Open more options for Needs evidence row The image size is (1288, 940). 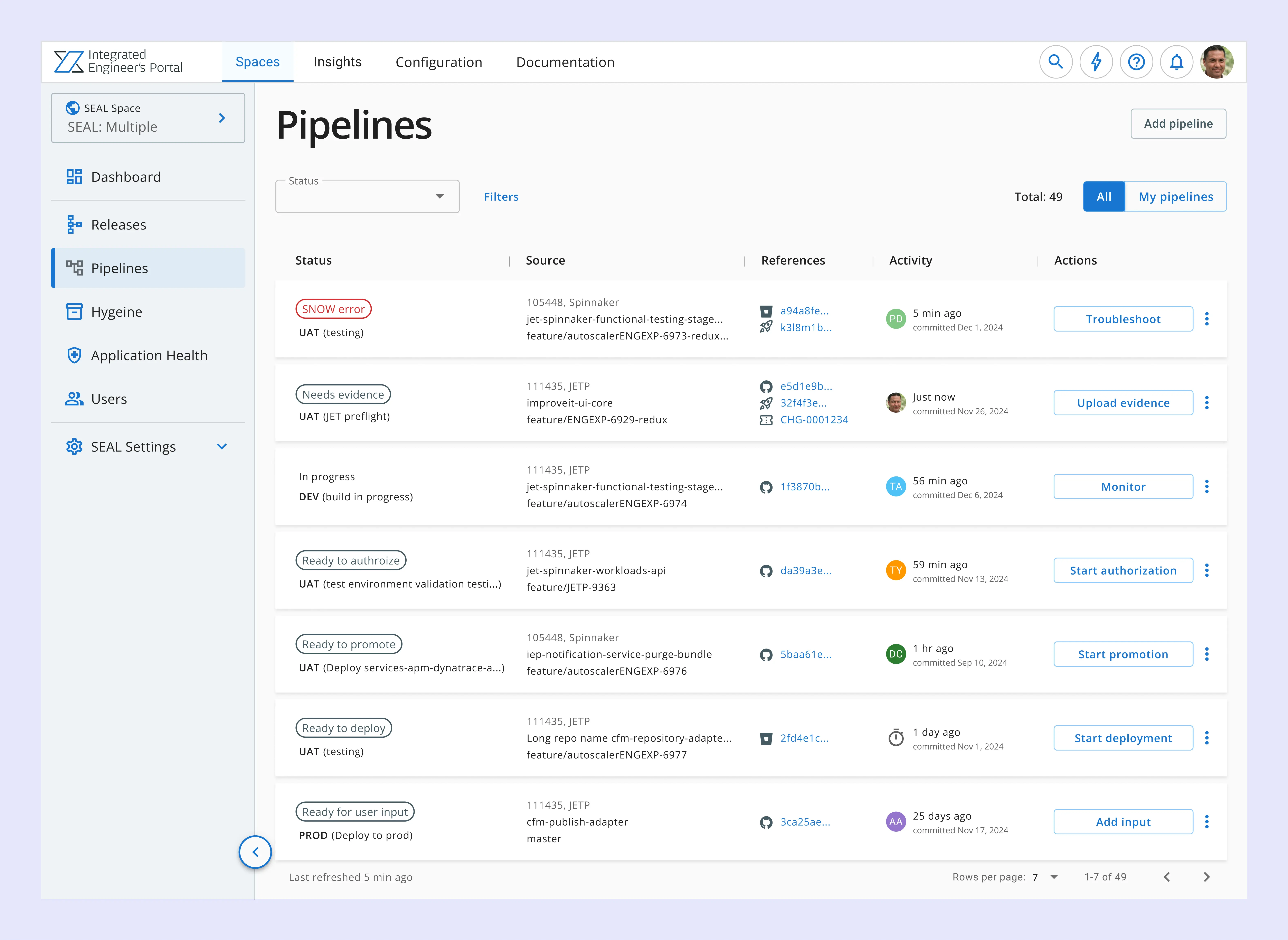tap(1207, 403)
